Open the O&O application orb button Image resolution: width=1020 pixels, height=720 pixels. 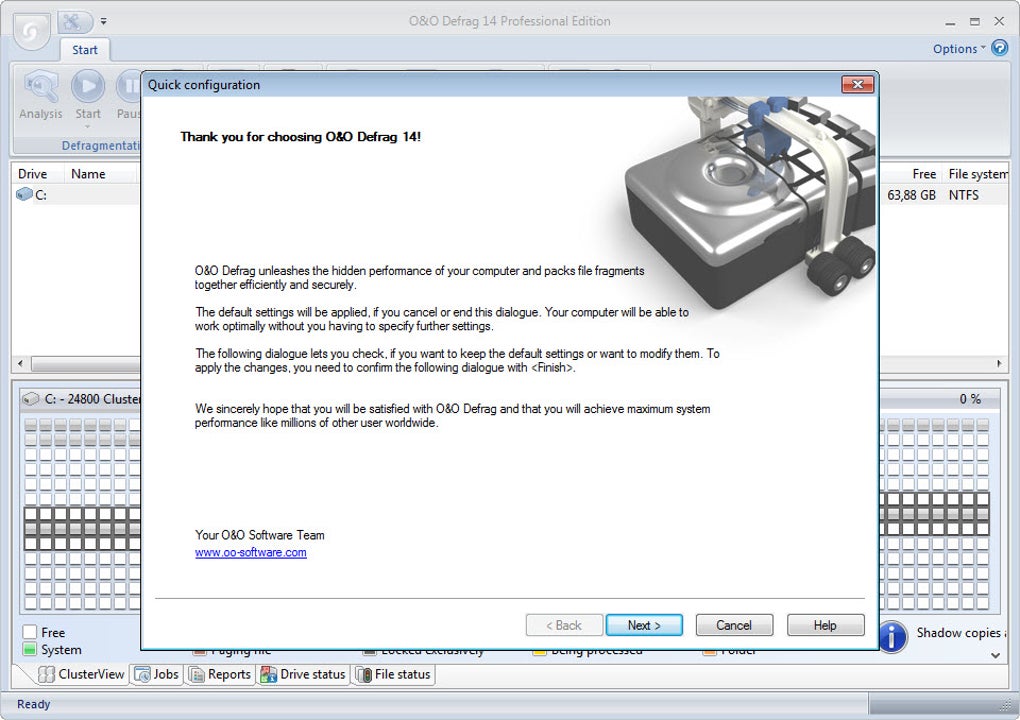point(31,29)
